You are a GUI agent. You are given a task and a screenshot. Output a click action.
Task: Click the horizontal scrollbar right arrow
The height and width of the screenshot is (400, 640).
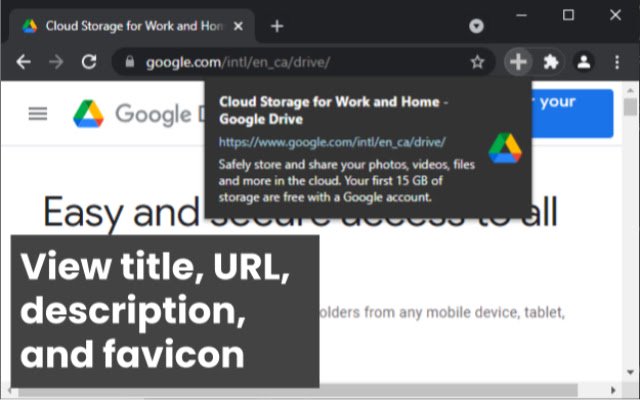pos(613,390)
